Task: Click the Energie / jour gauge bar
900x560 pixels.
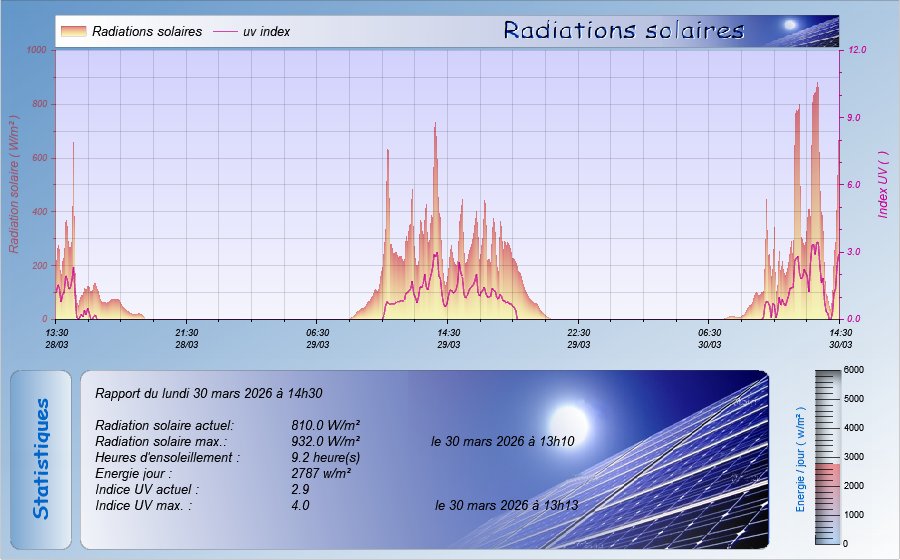Action: pyautogui.click(x=829, y=456)
